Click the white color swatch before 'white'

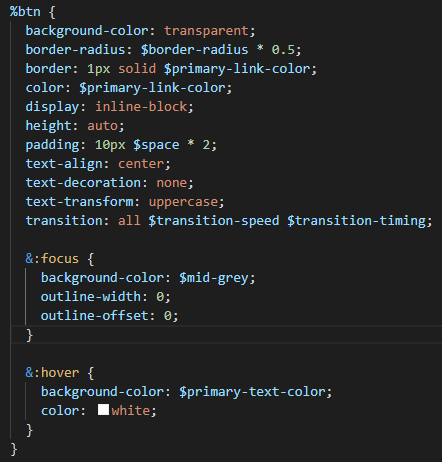click(x=103, y=410)
